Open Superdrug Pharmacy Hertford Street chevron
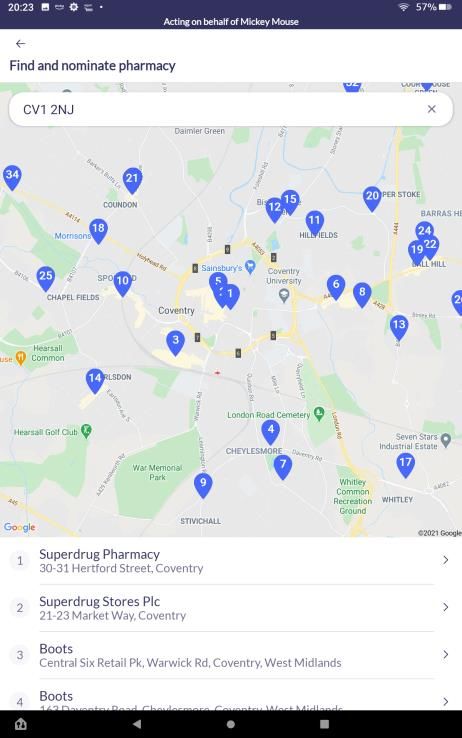This screenshot has height=738, width=462. [445, 560]
